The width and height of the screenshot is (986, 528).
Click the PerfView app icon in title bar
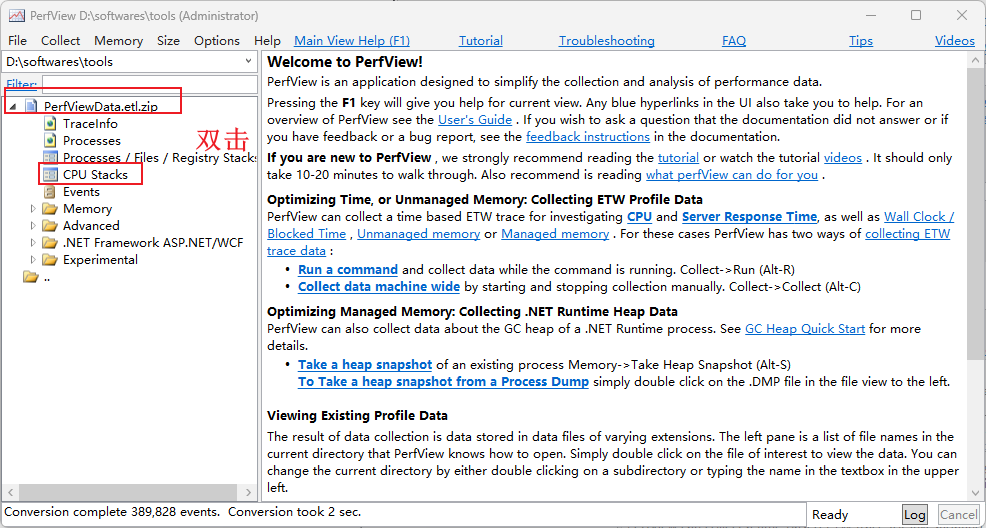click(16, 16)
